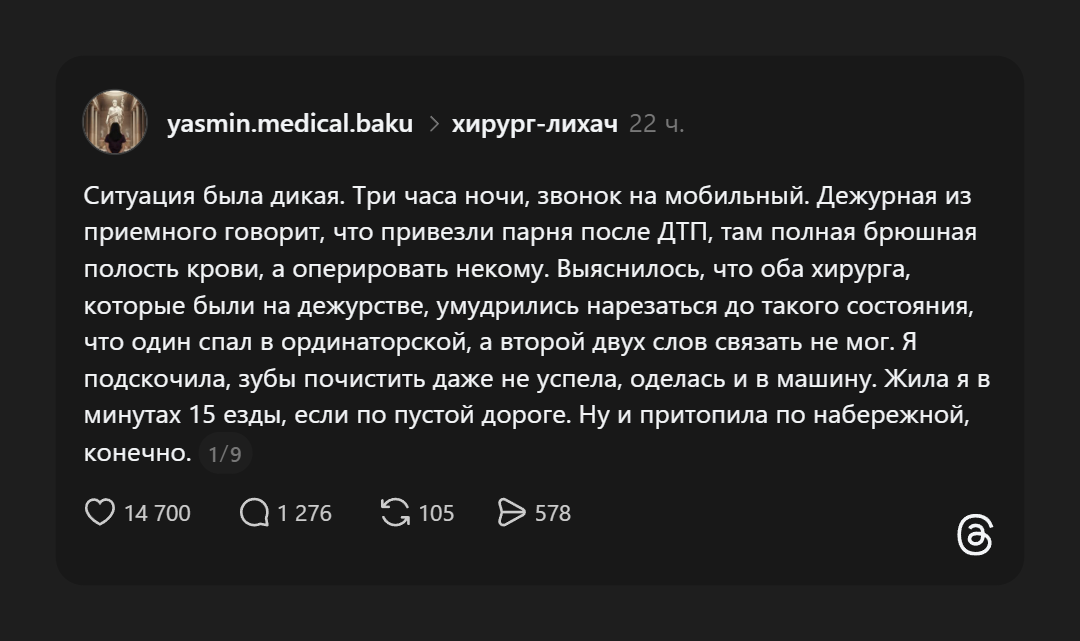
Task: Open yasmin.medical.baku's profile avatar
Action: point(116,123)
